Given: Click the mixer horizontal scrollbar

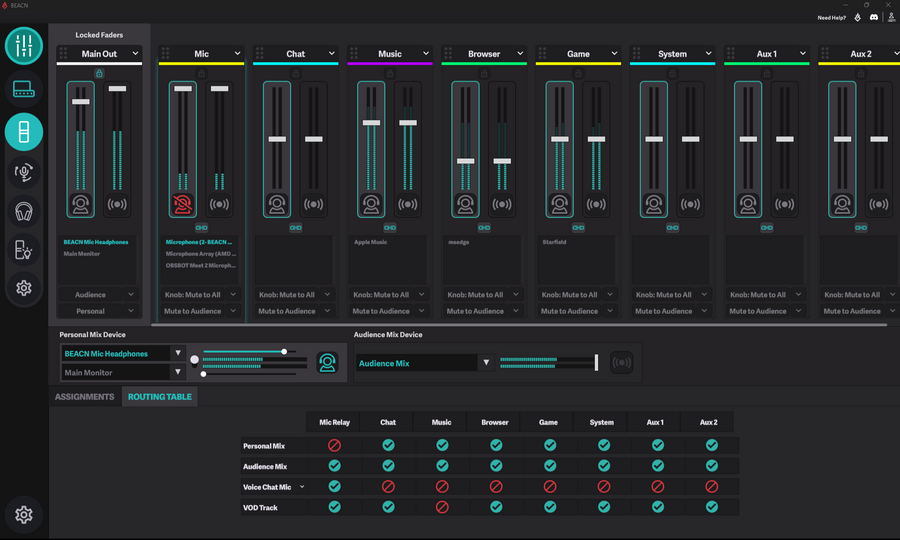Looking at the screenshot, I should pyautogui.click(x=519, y=325).
